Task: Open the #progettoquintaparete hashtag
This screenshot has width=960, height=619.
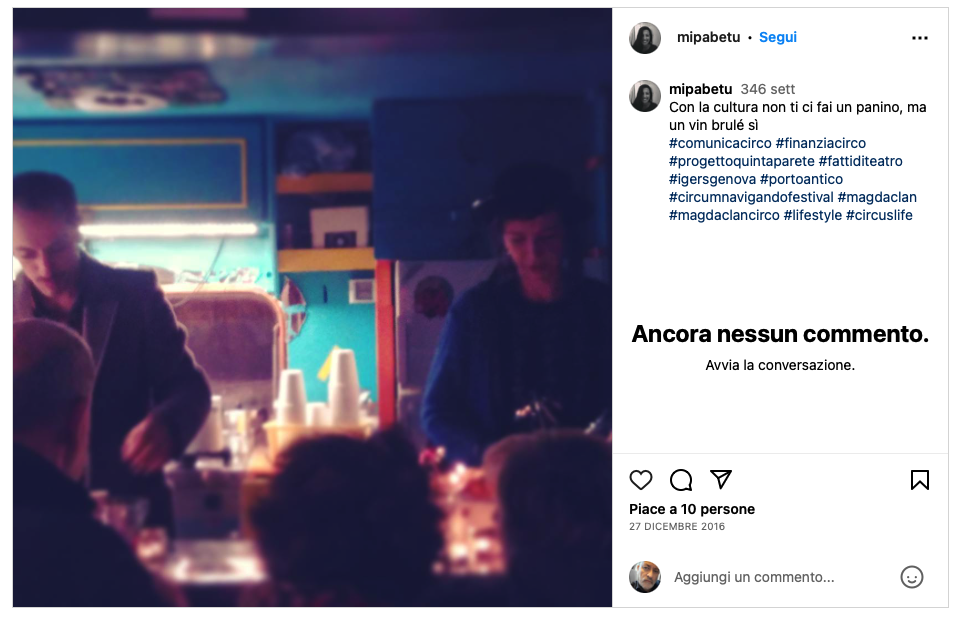Action: point(741,162)
